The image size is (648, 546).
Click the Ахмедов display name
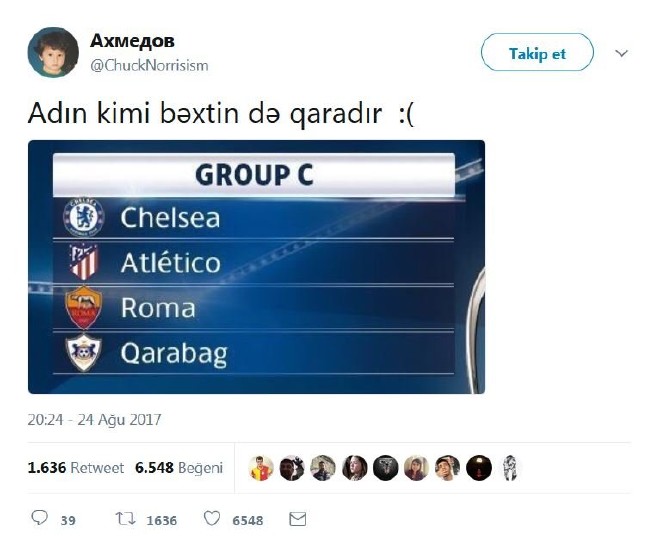tap(132, 41)
